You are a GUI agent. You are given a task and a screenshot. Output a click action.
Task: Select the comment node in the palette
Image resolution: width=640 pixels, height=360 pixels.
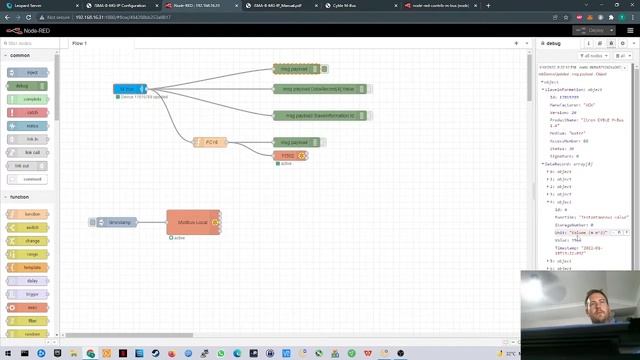(x=27, y=179)
